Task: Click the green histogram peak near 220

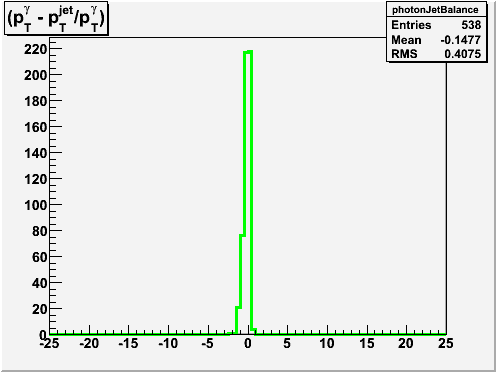Action: point(248,52)
